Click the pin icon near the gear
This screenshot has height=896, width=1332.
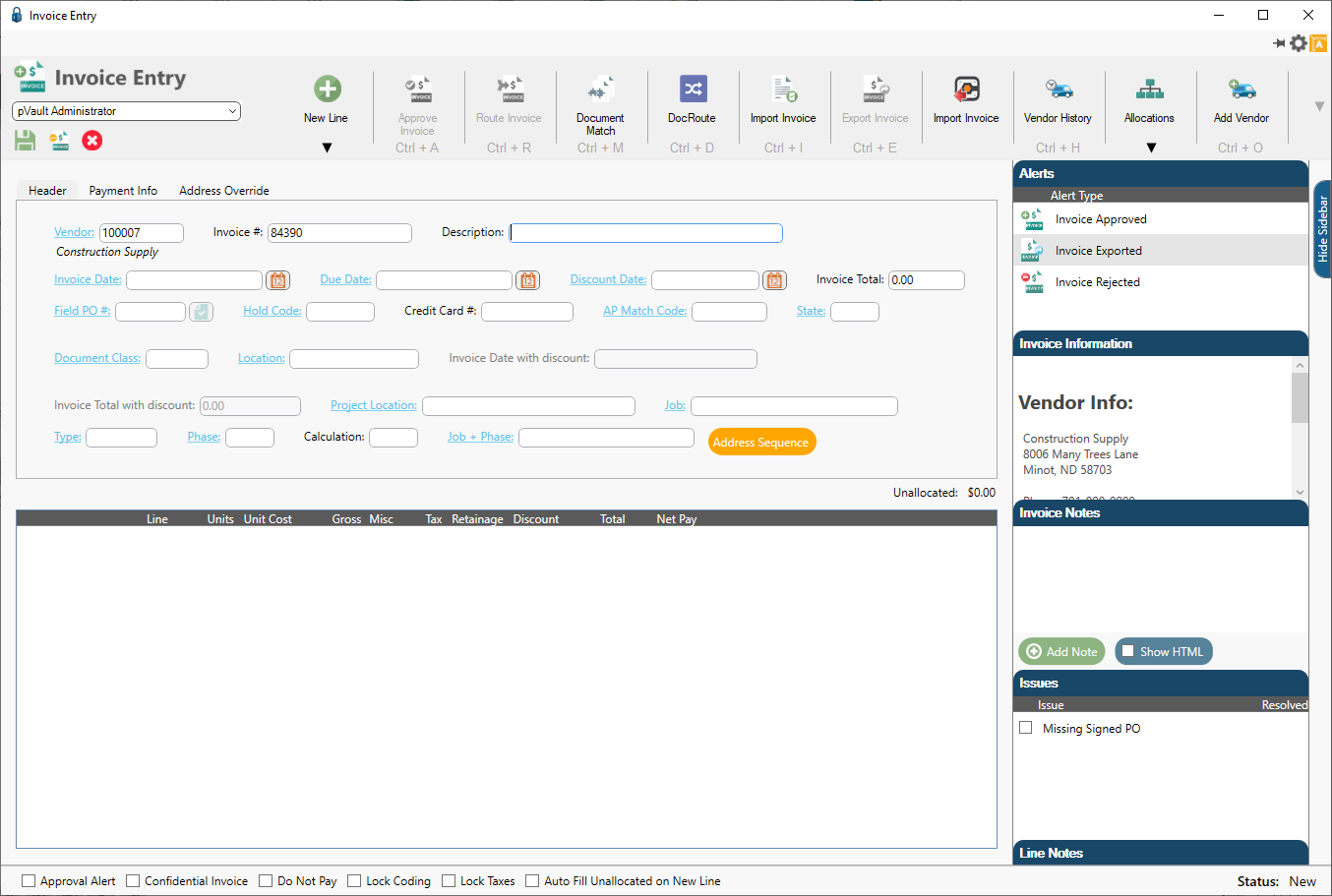click(1279, 43)
